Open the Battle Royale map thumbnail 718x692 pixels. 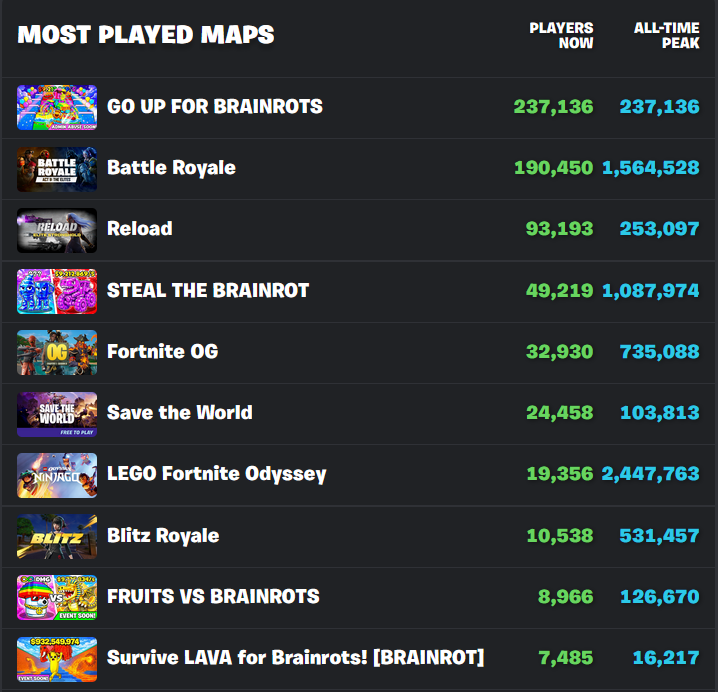click(x=57, y=169)
